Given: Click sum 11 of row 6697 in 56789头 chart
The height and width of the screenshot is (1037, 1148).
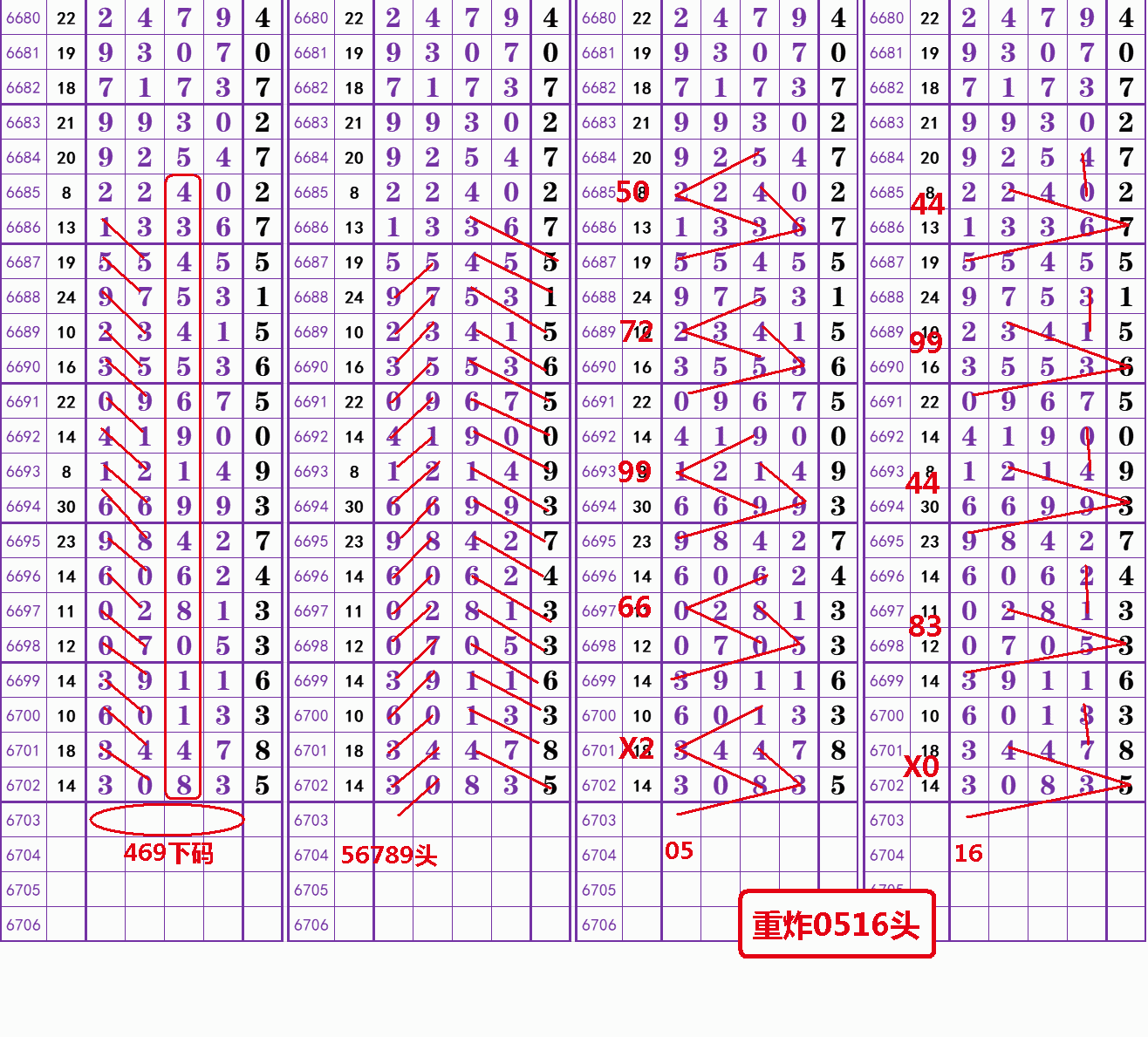Looking at the screenshot, I should tap(354, 611).
